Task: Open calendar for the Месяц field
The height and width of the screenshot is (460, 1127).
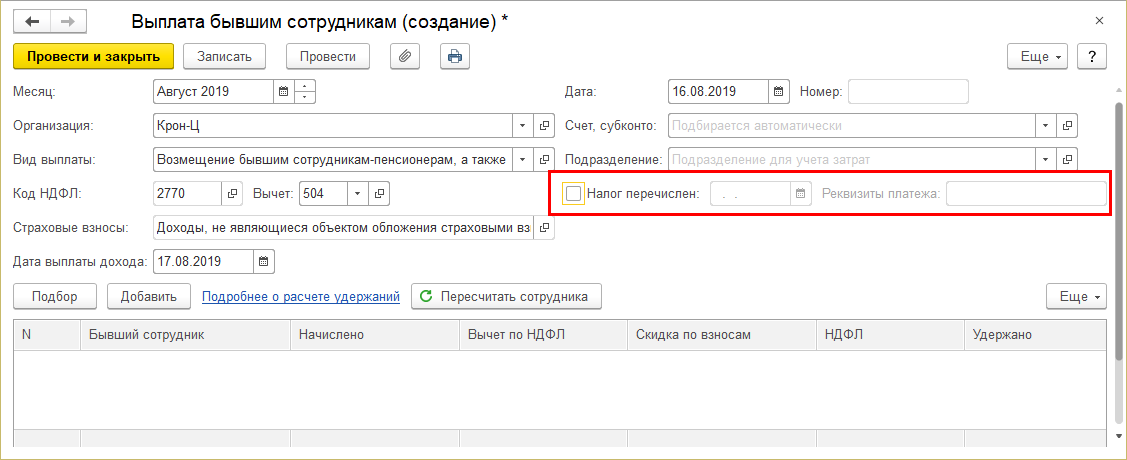Action: coord(284,92)
